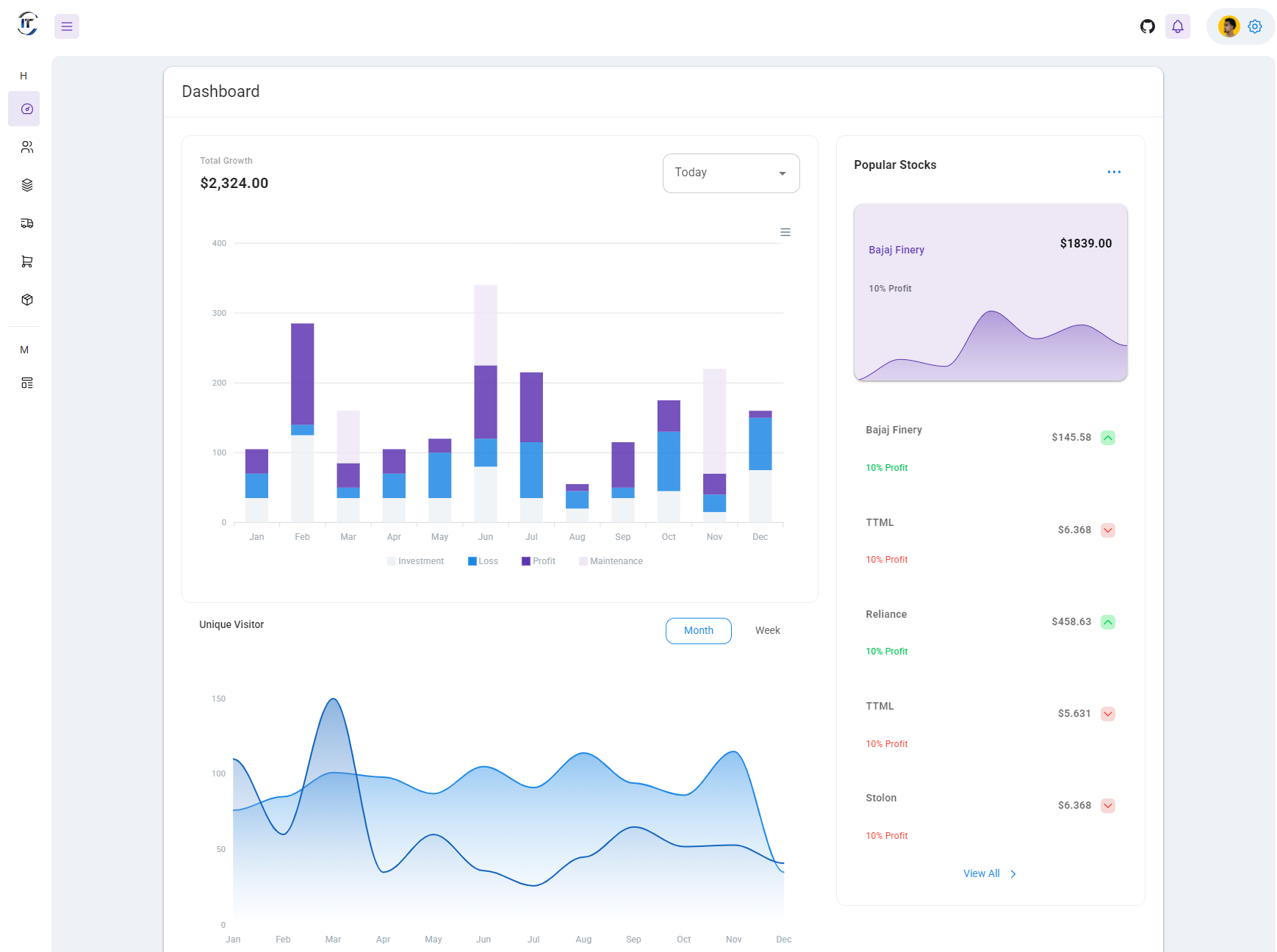Switch to Week visitor view
Screen dimensions: 1277x952
click(768, 631)
